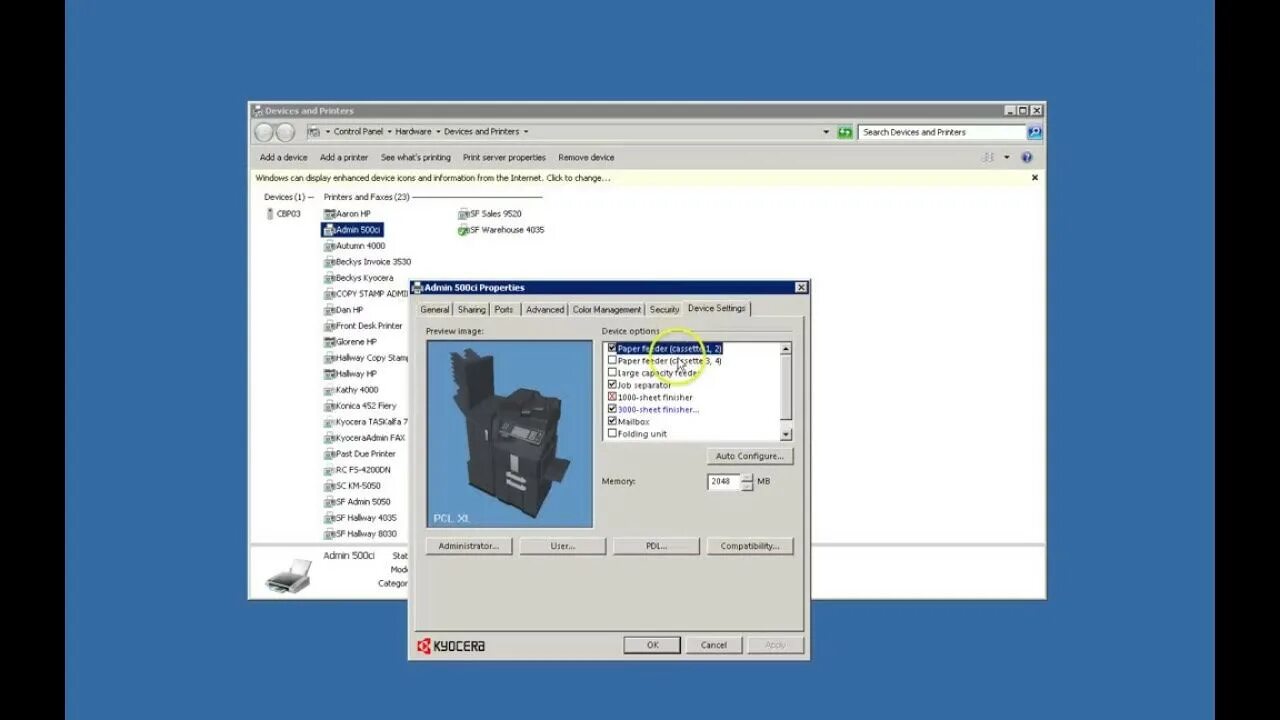Select the Front Desk Printer icon
Viewport: 1280px width, 720px height.
tap(329, 326)
